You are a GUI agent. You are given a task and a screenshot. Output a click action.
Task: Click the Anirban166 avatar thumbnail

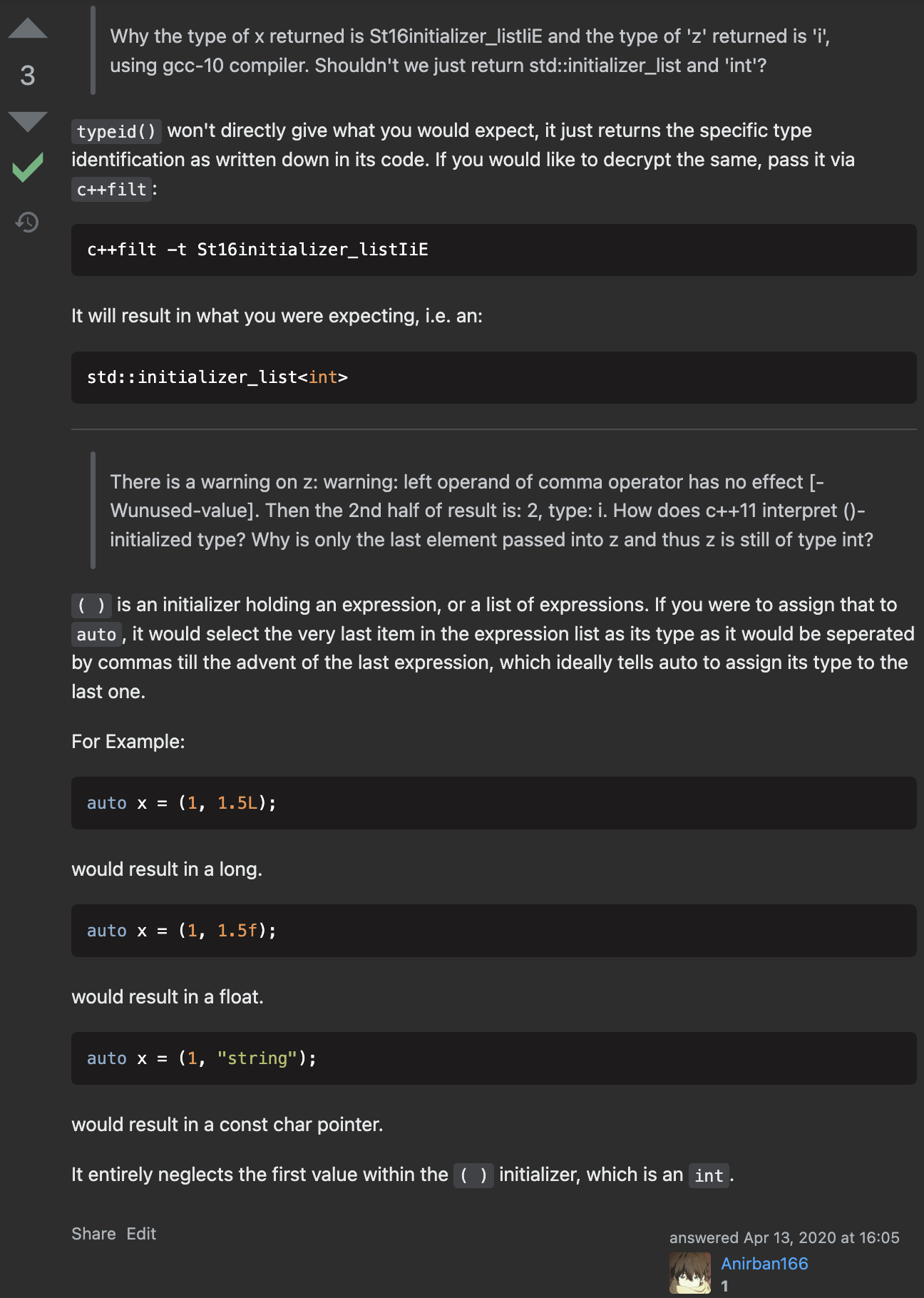pyautogui.click(x=690, y=1273)
